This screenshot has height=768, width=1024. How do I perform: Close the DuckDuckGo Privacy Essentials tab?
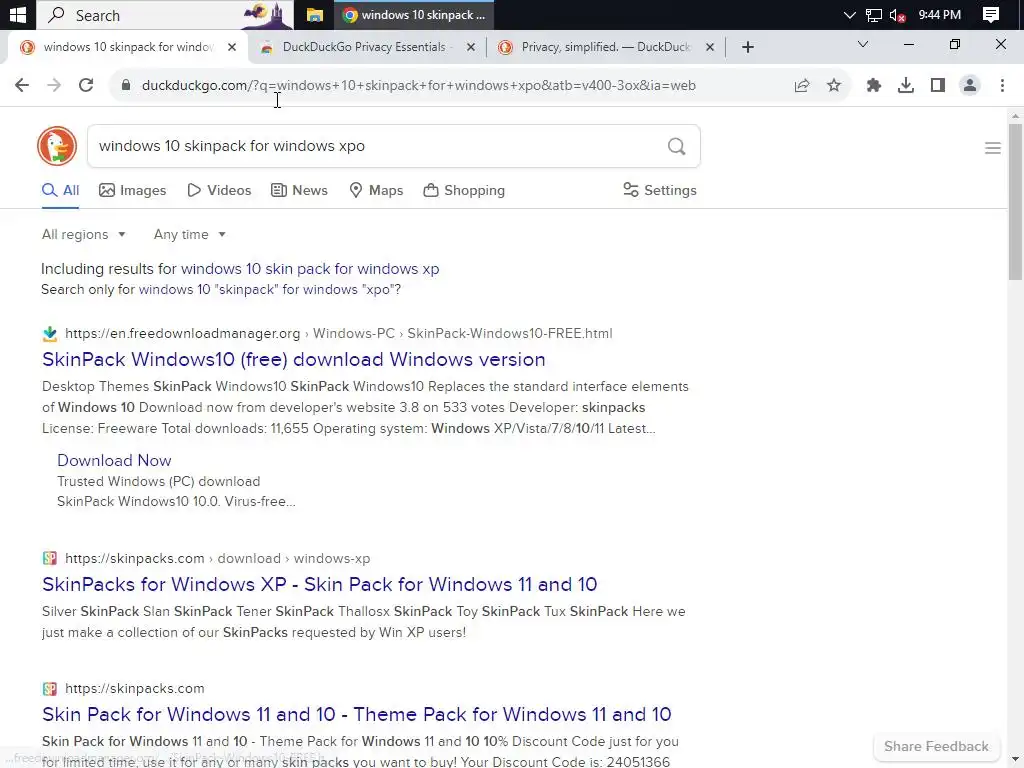click(x=471, y=47)
